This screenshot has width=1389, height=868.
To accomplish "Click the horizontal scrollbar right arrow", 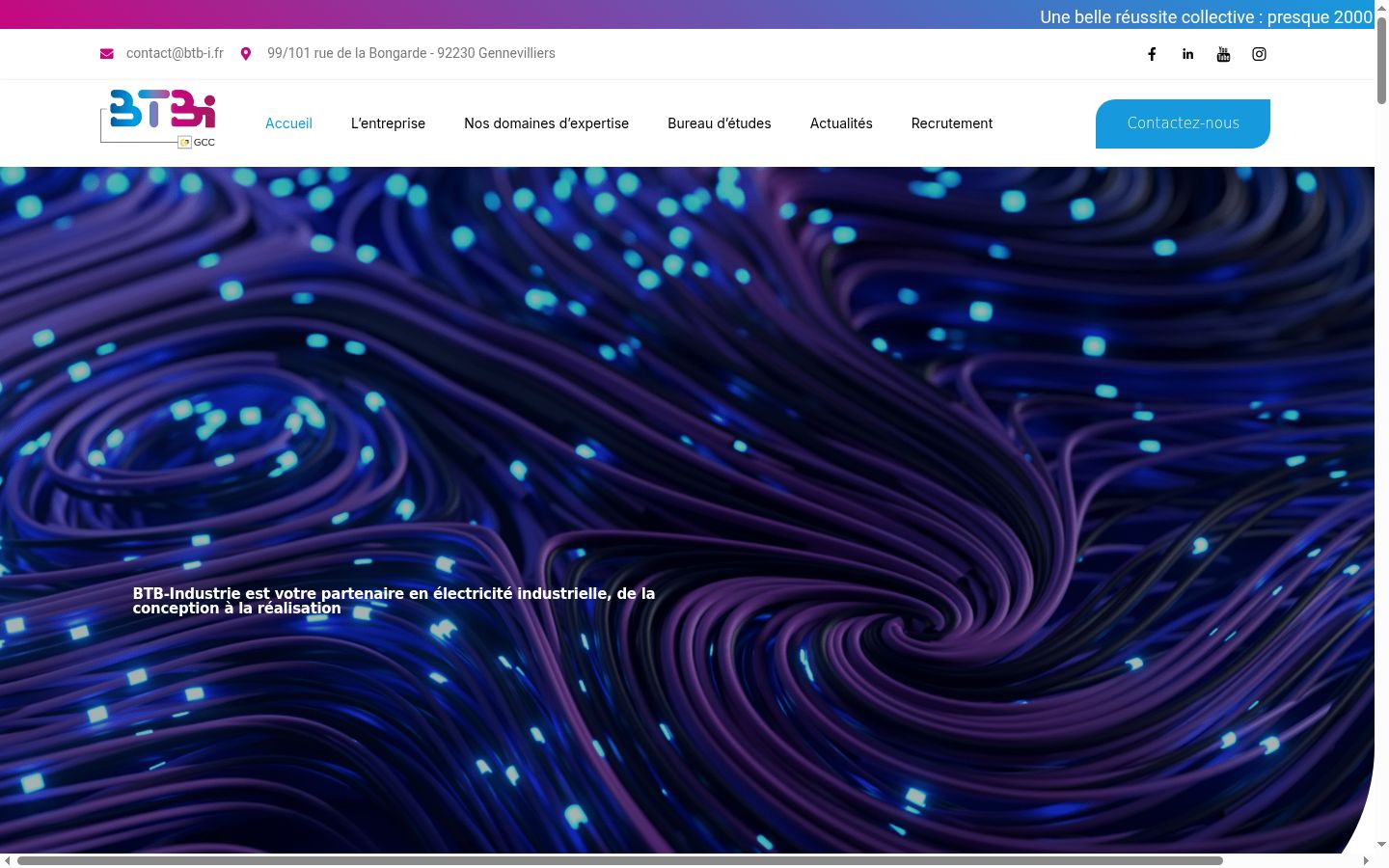I will (x=1366, y=860).
